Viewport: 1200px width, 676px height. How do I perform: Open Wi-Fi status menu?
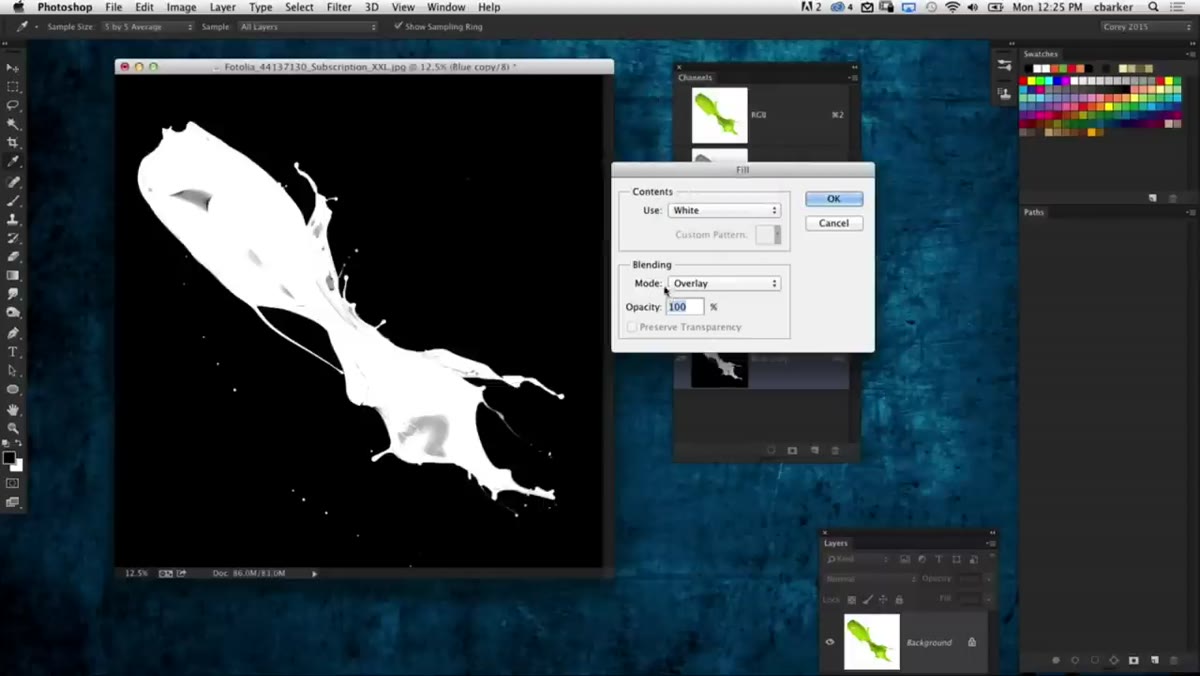click(952, 7)
